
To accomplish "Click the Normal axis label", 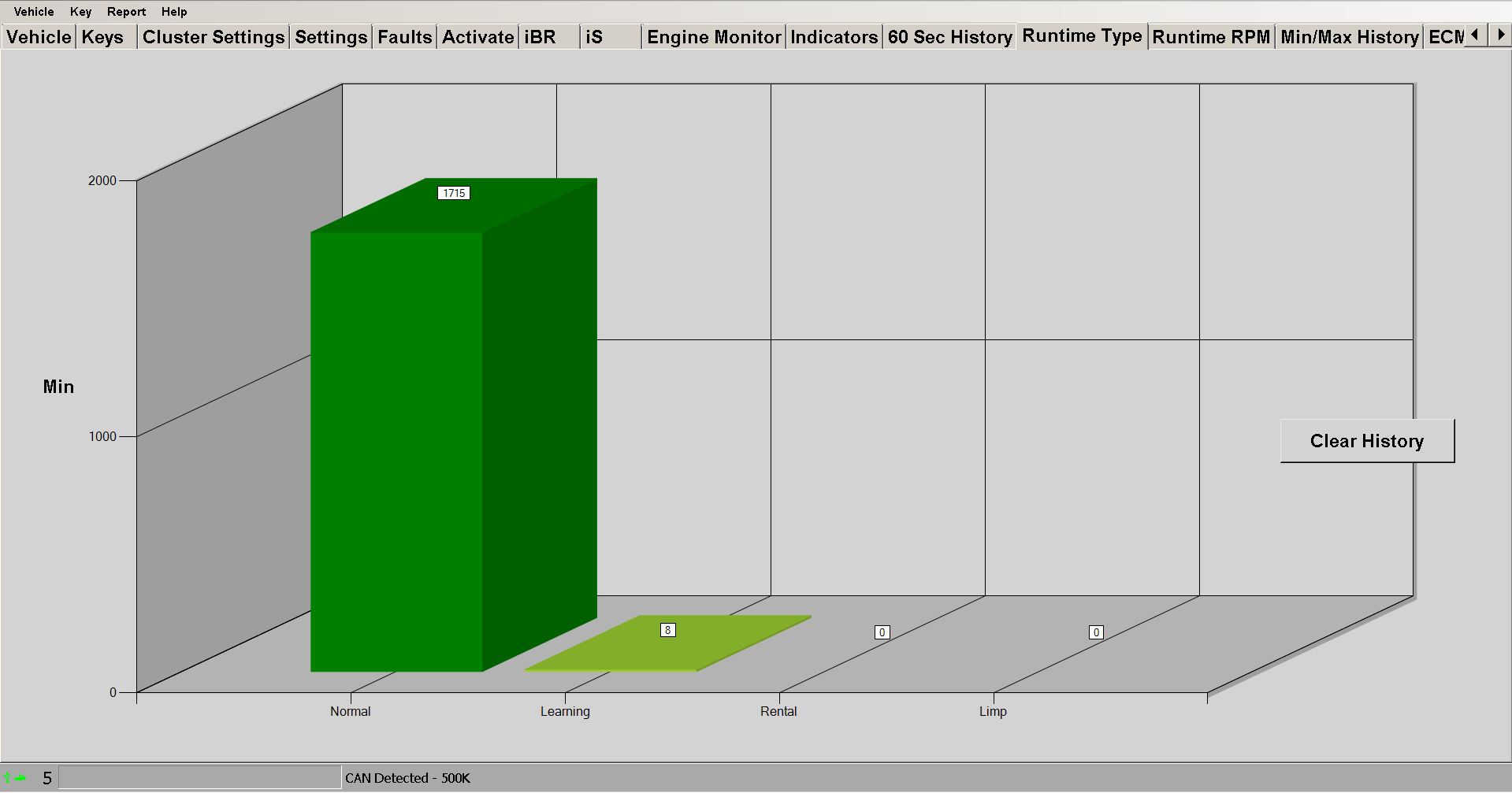I will point(350,711).
